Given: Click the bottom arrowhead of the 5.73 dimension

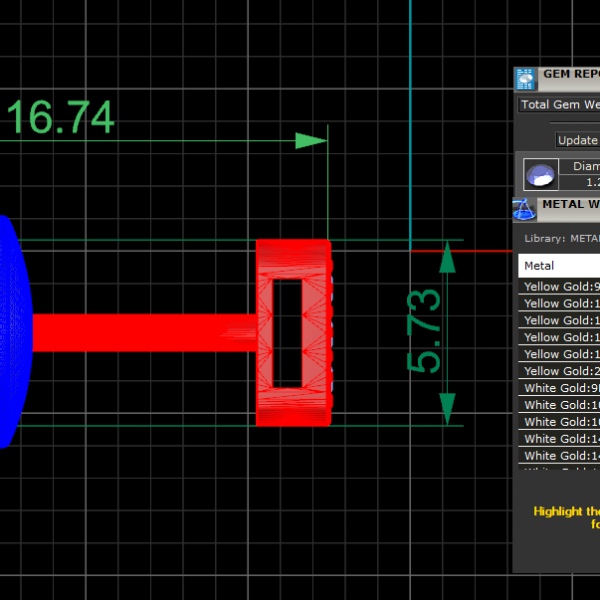Looking at the screenshot, I should (x=447, y=407).
